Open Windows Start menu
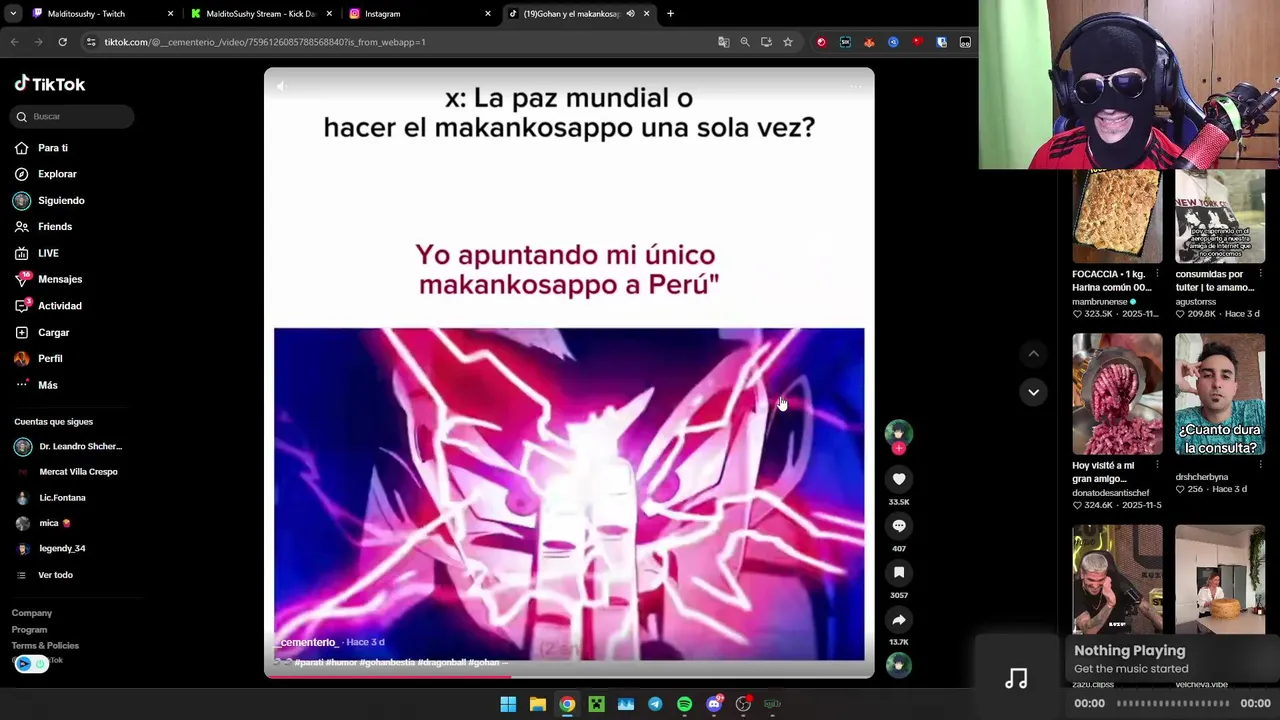Viewport: 1280px width, 720px height. pos(508,704)
